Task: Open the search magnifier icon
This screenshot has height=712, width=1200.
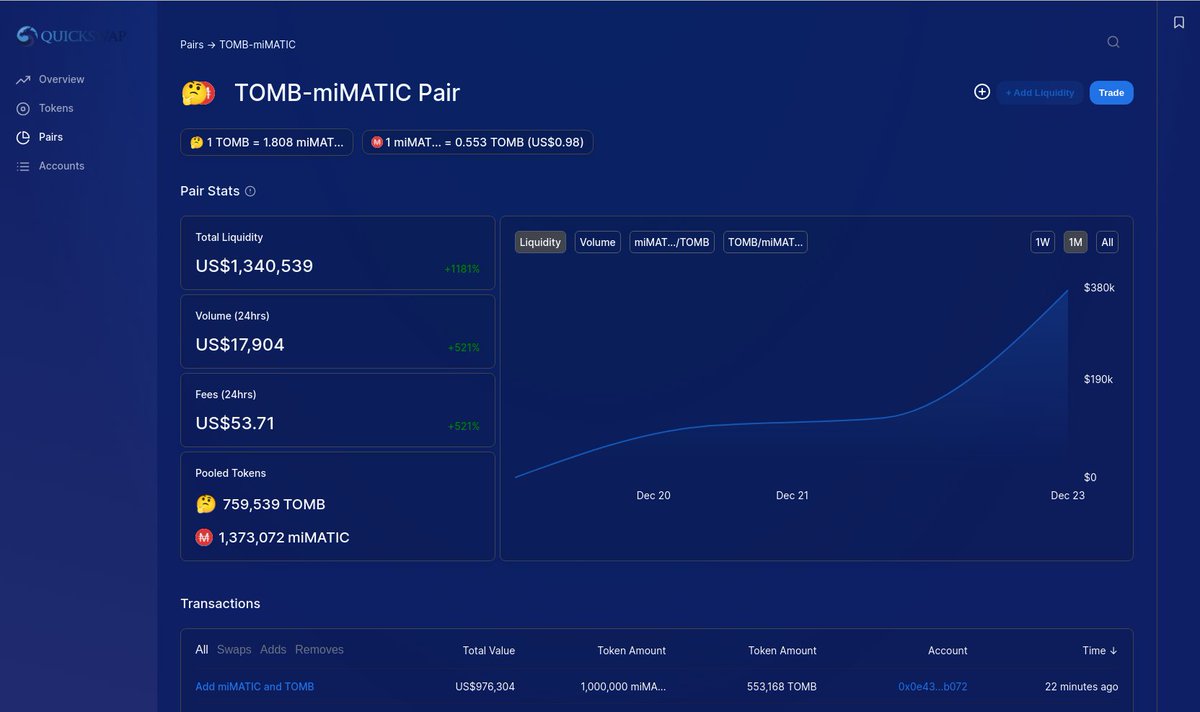Action: [1113, 42]
